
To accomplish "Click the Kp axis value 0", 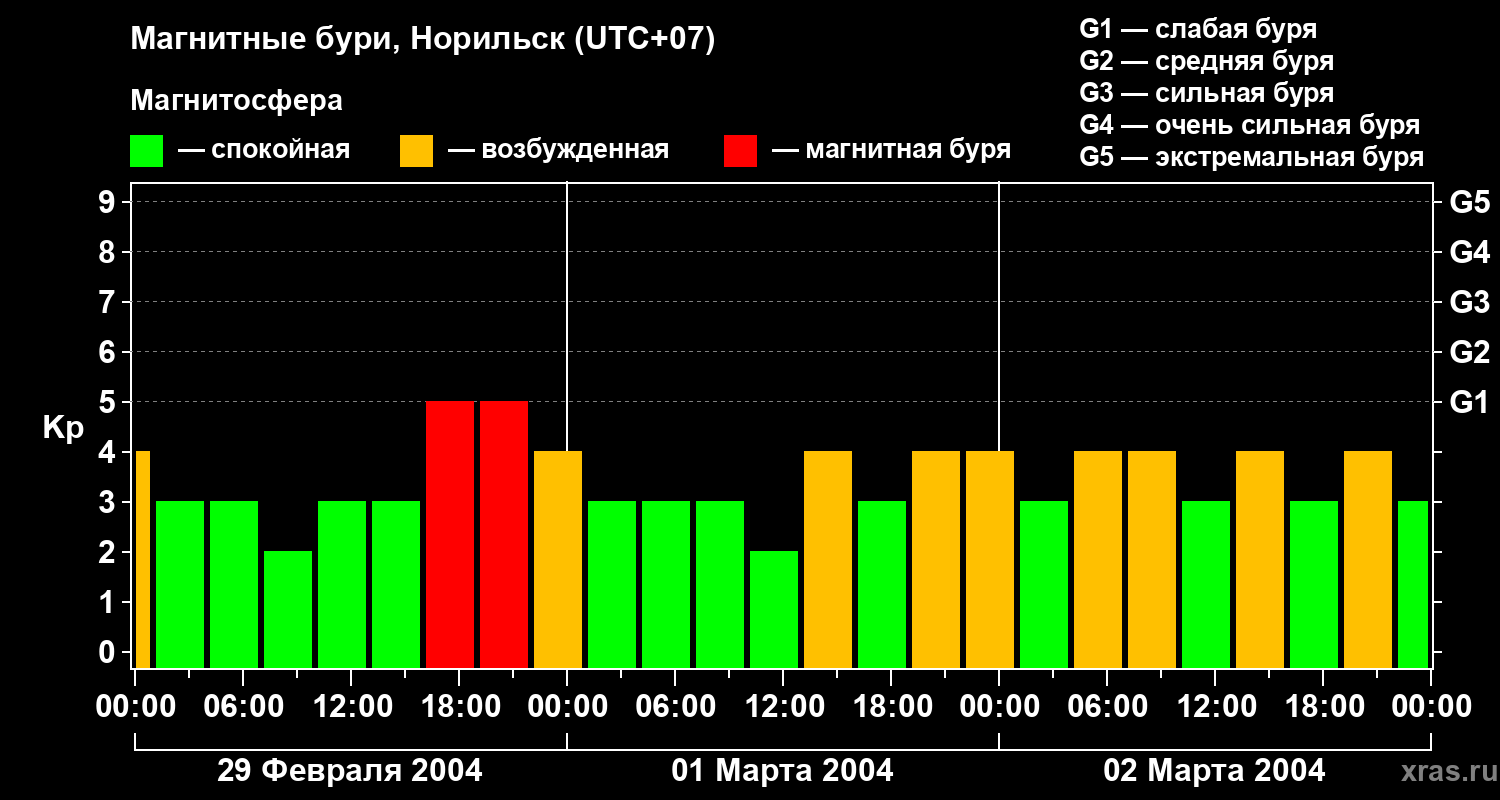I will (109, 653).
